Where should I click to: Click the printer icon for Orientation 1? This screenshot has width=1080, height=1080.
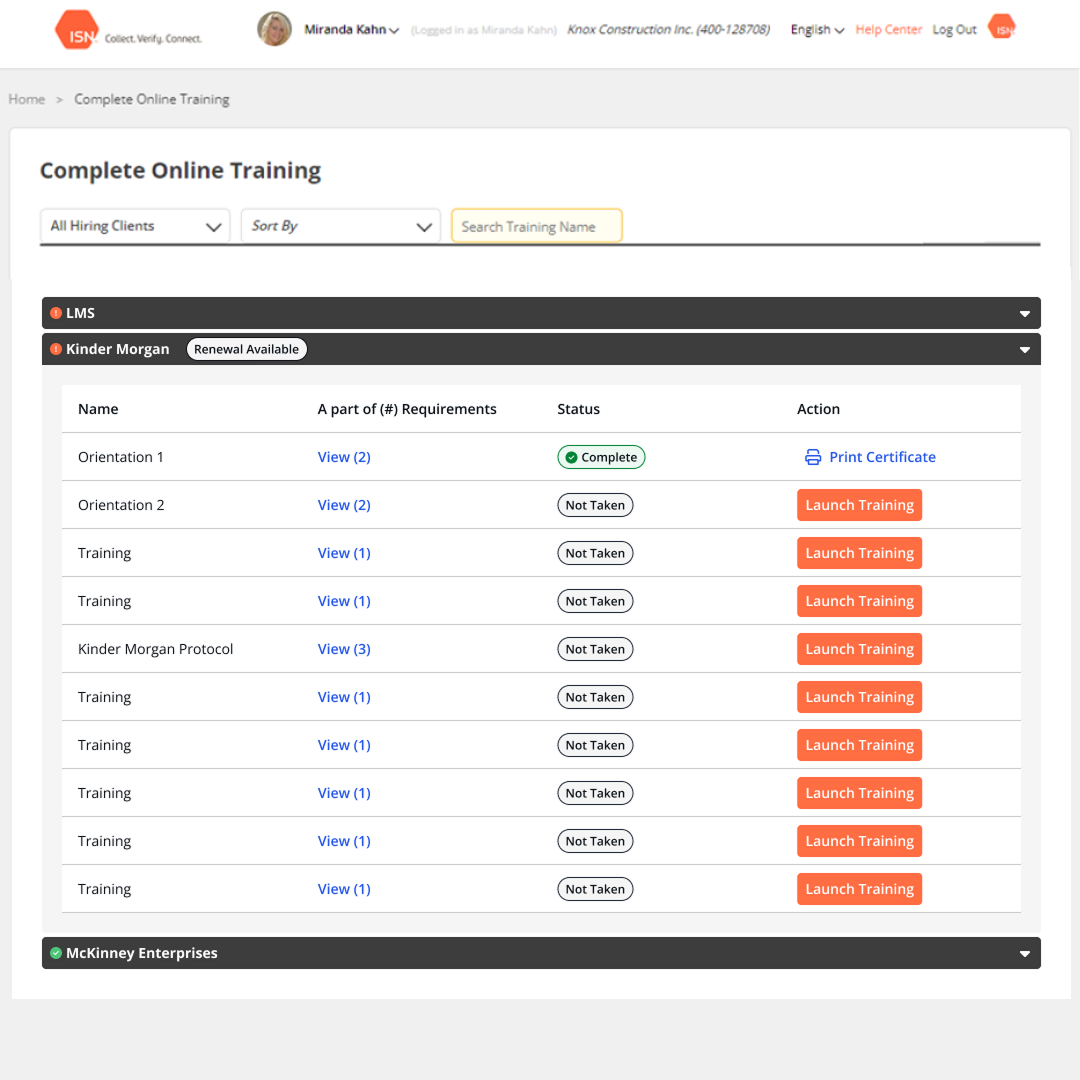point(813,457)
